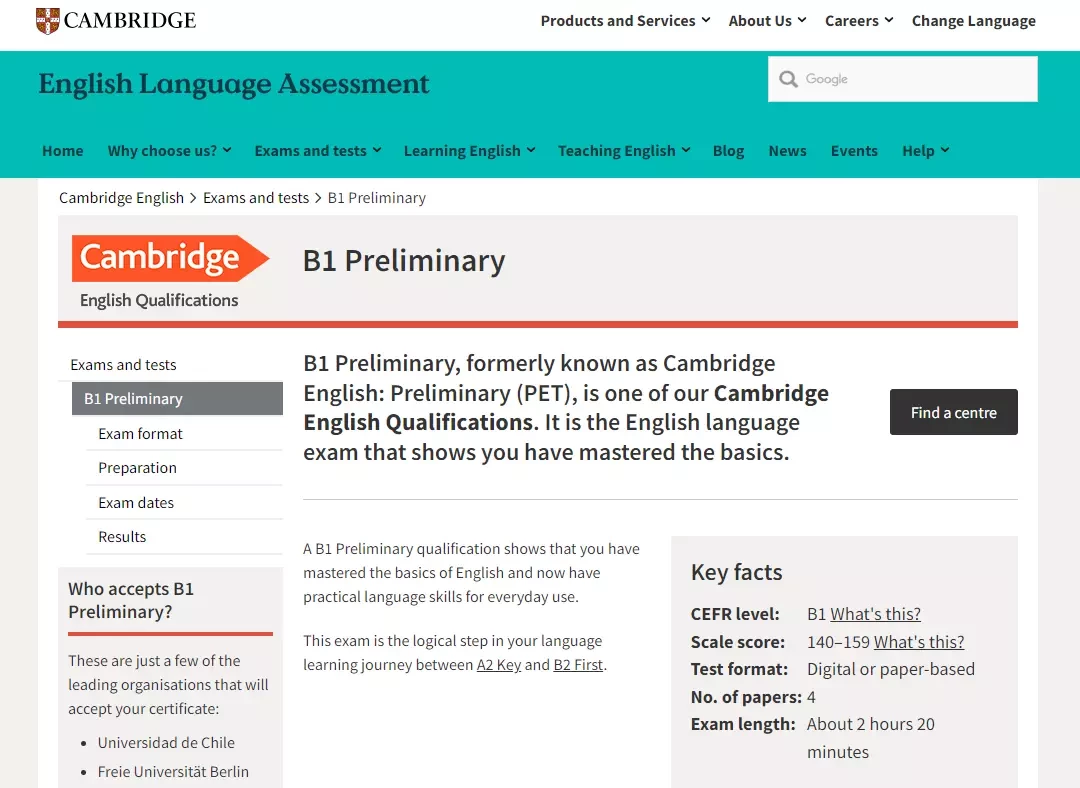Click the About 2 hours 20 minutes value
Viewport: 1080px width, 788px height.
[x=871, y=738]
